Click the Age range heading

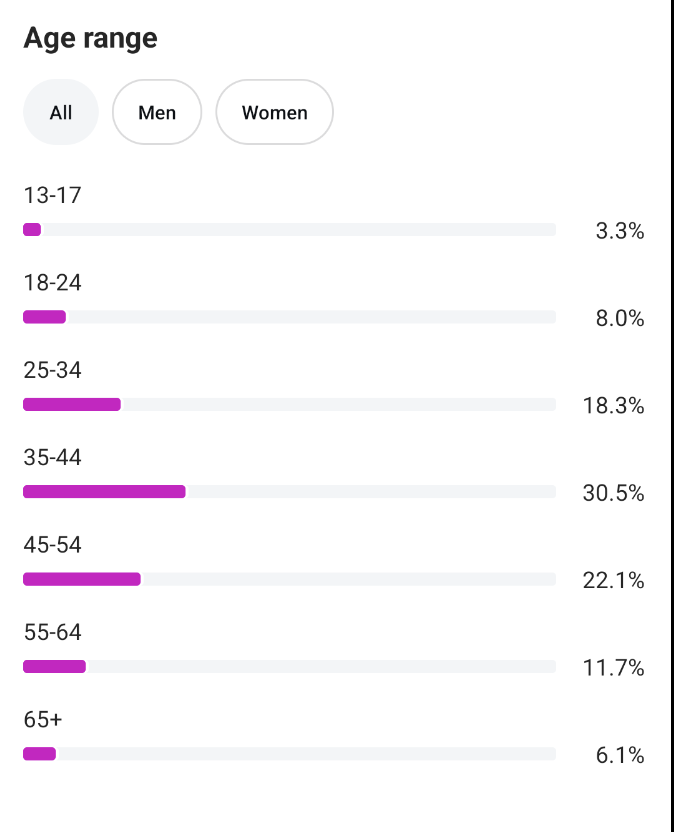pos(90,39)
